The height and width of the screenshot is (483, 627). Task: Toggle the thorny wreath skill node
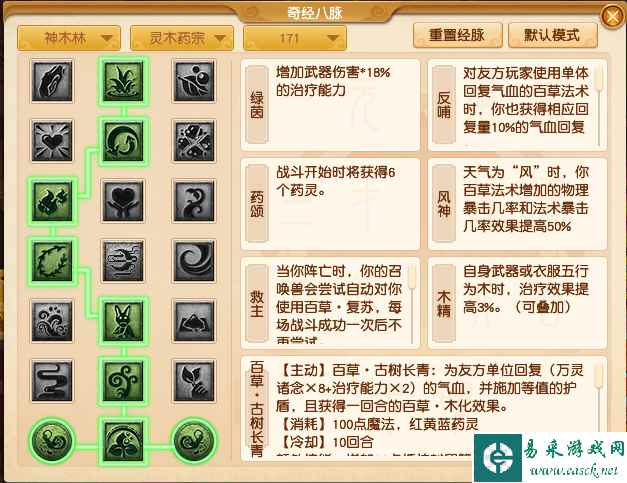52,261
